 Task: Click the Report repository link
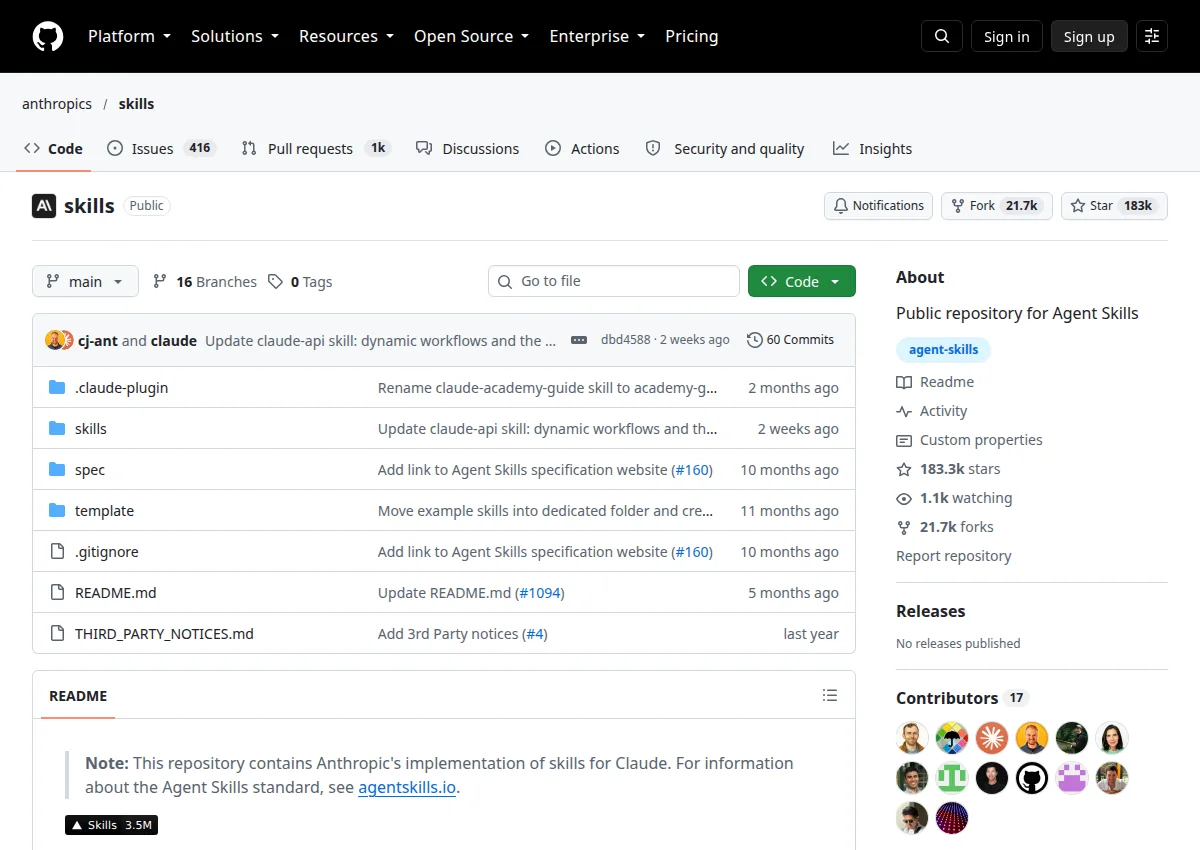click(954, 556)
